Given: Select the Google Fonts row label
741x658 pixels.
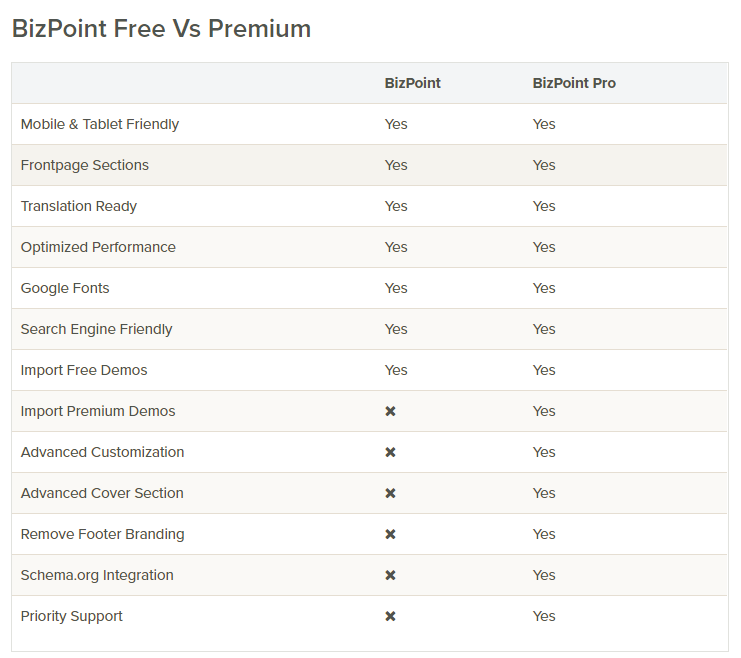Looking at the screenshot, I should (65, 288).
